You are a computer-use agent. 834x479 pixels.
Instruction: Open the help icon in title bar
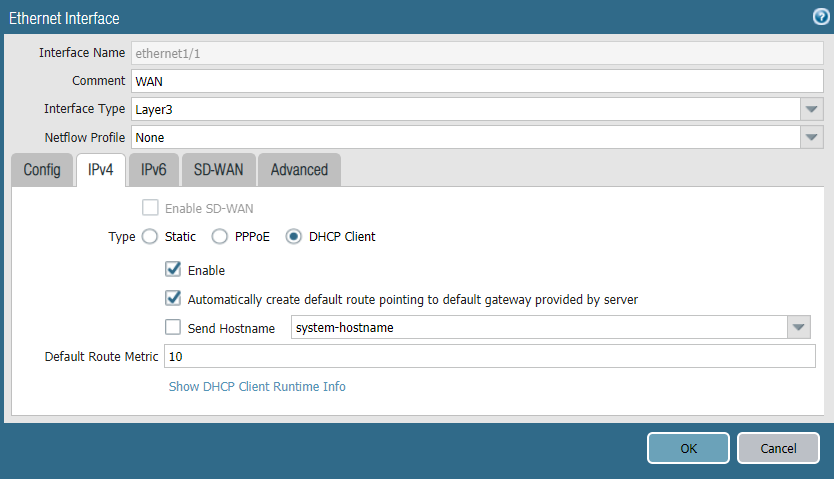tap(821, 17)
